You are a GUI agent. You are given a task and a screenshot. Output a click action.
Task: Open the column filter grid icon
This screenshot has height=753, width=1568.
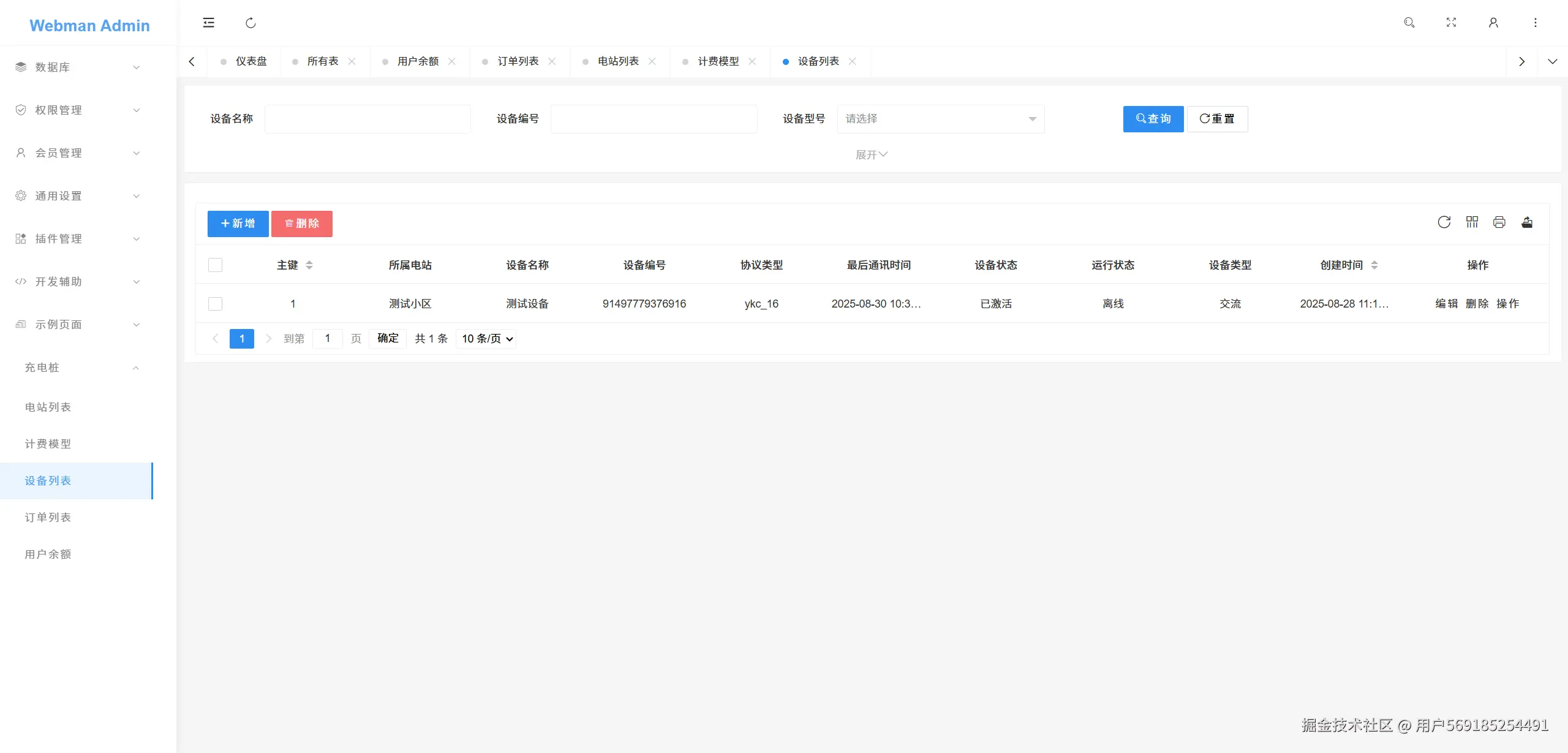[1472, 222]
